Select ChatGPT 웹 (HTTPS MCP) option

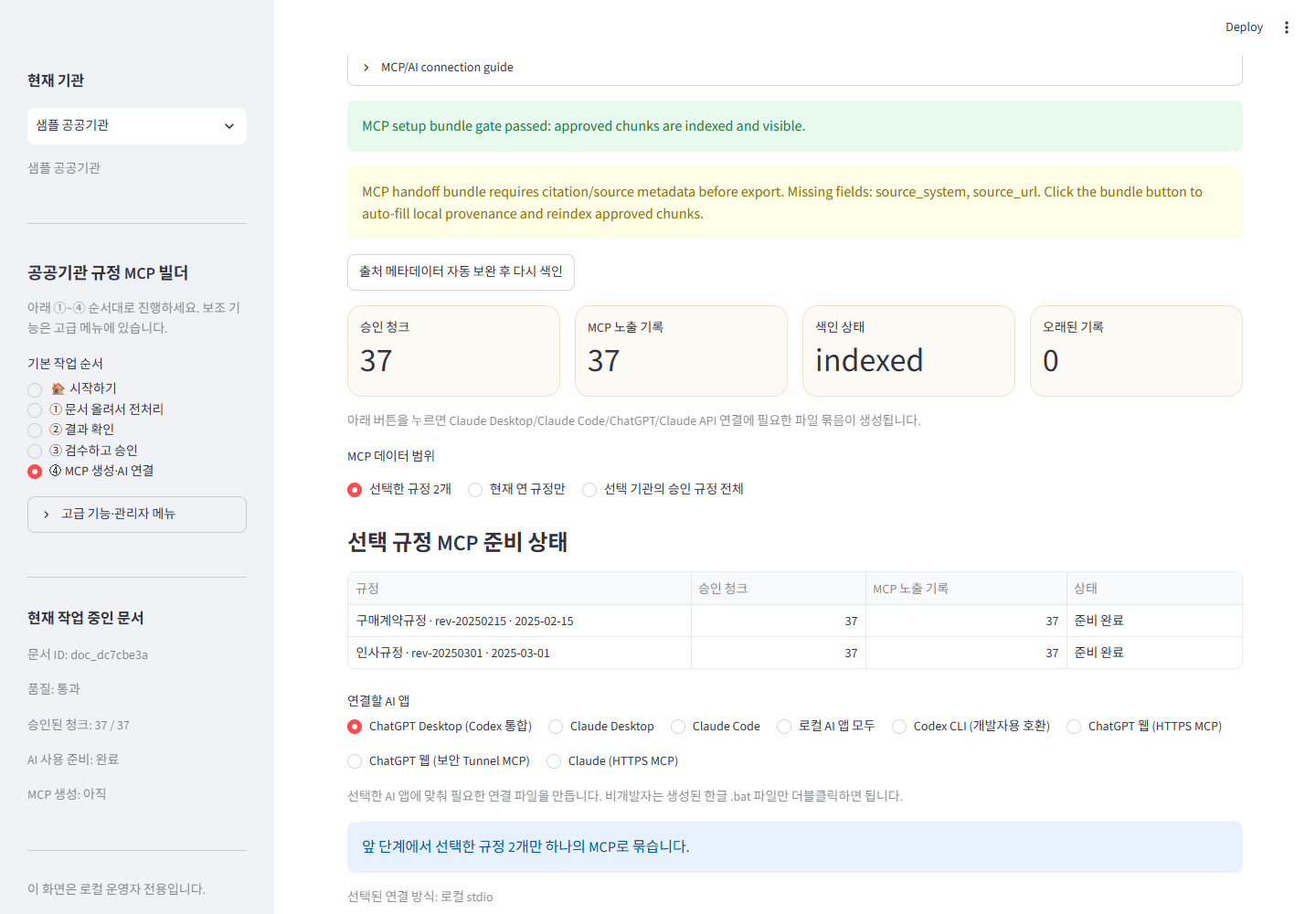(1144, 727)
